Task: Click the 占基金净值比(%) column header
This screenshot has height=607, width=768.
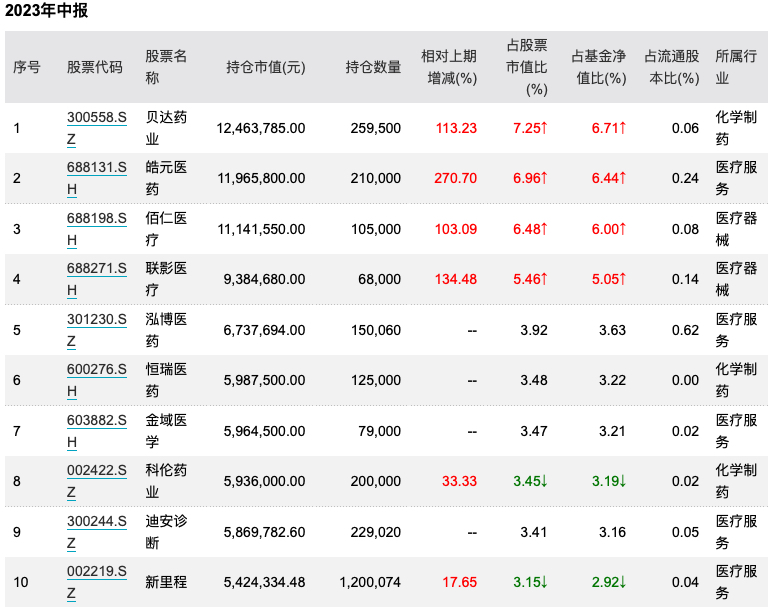Action: click(599, 67)
